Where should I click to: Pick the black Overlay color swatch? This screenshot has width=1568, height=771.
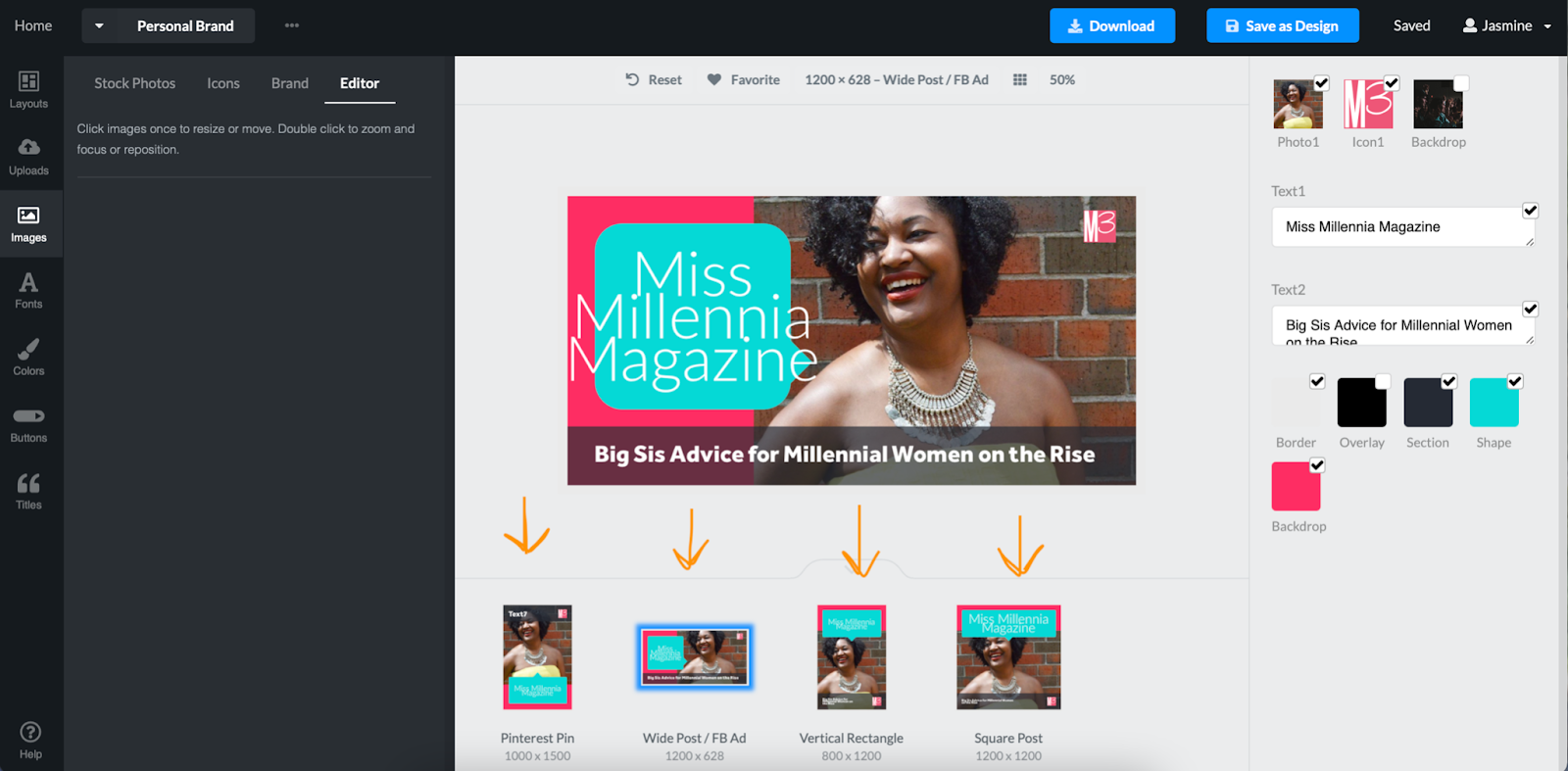[x=1362, y=403]
